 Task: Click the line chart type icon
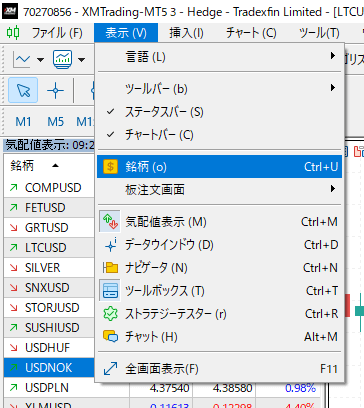point(22,59)
